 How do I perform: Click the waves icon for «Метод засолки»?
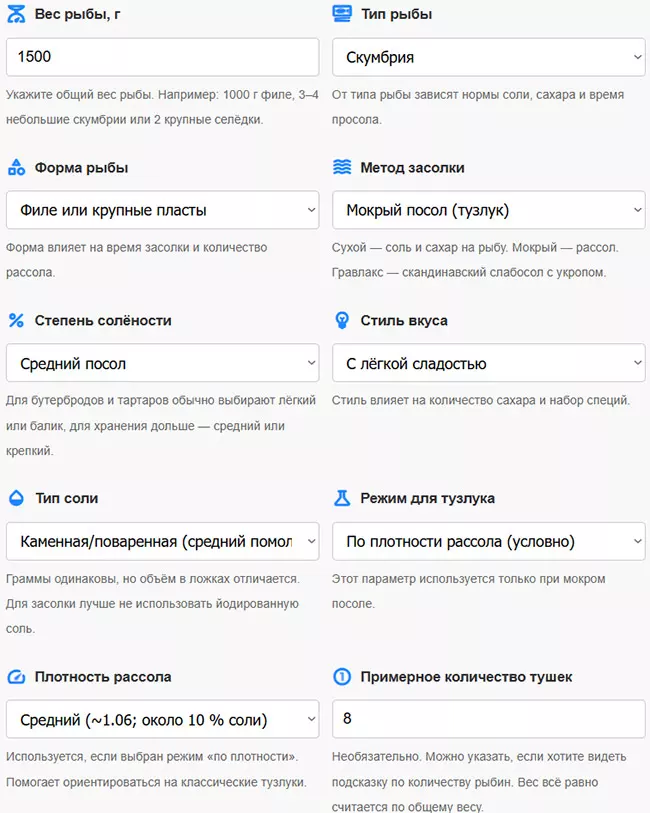[342, 167]
